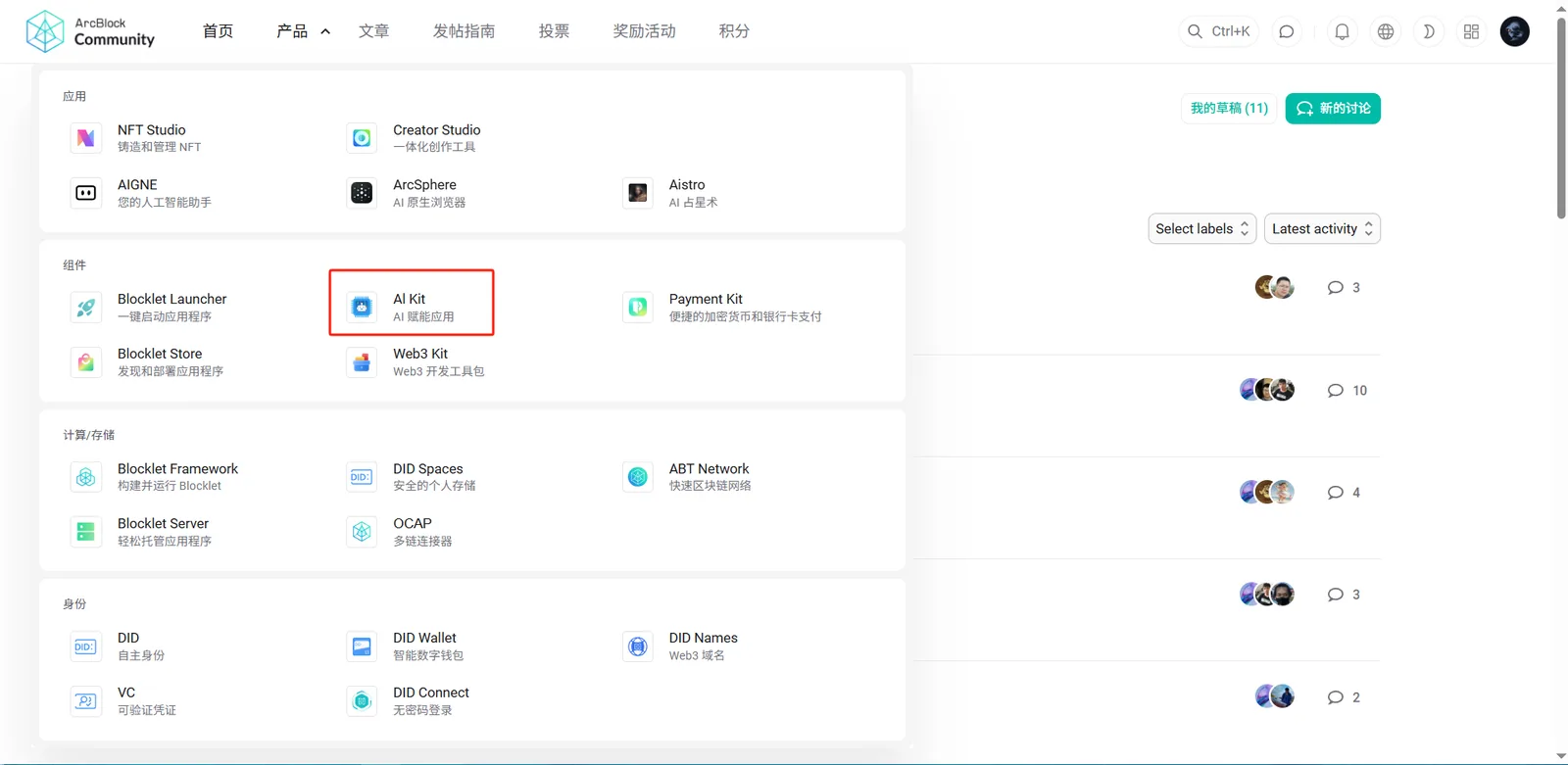Open the 文章 nav item
Screen dimensions: 1568x765
coord(373,31)
